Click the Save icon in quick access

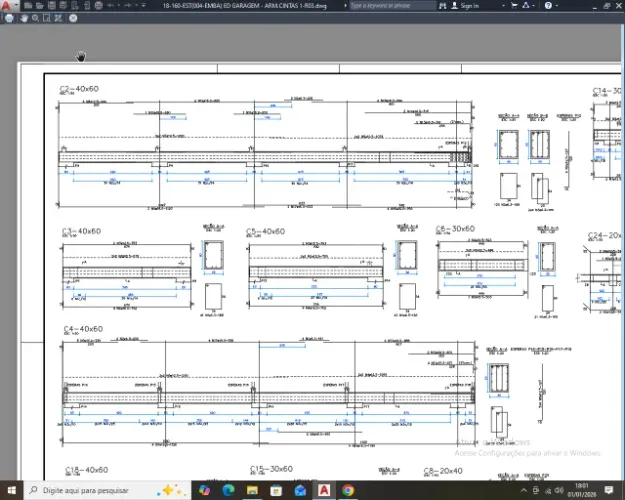click(x=51, y=6)
